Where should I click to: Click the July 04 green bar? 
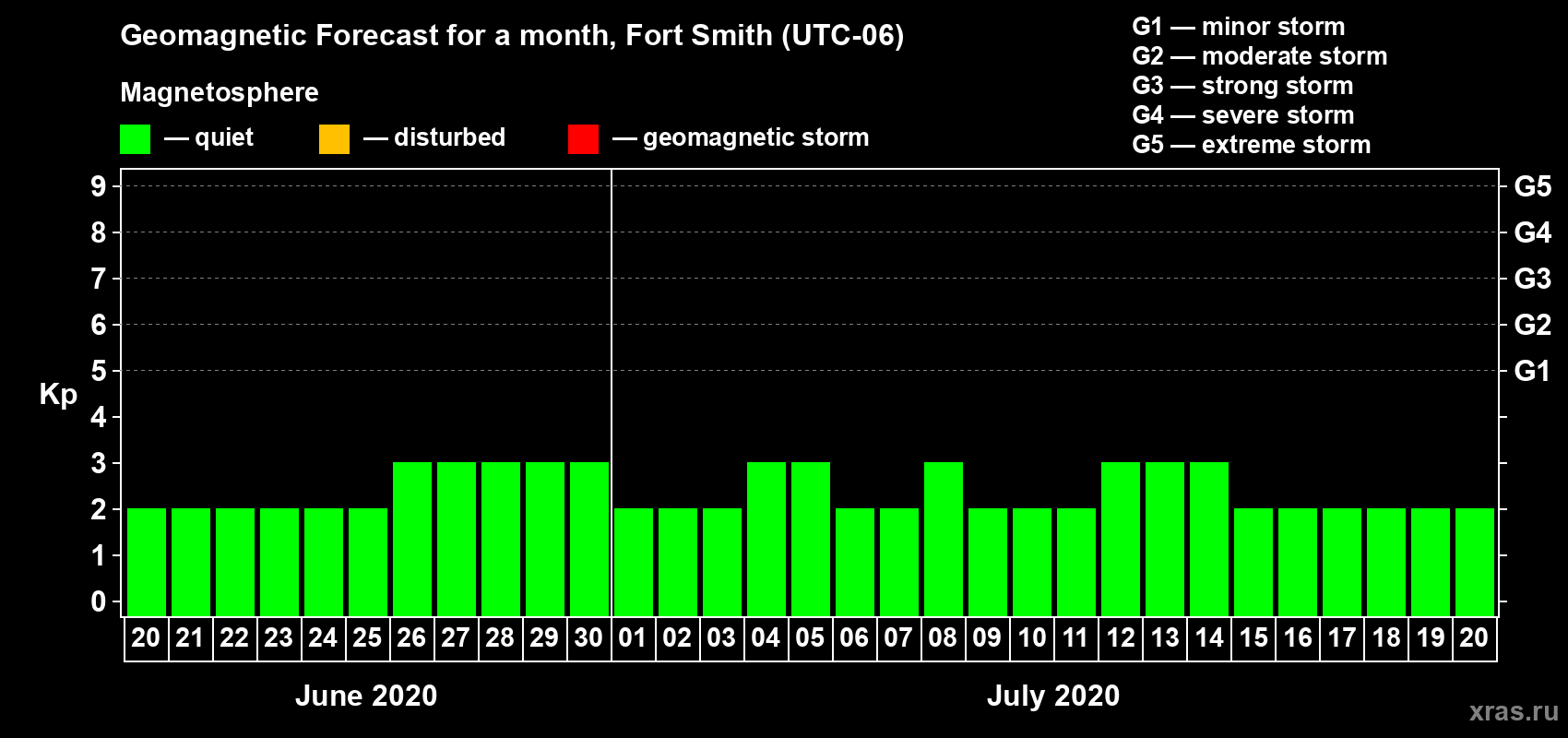[766, 539]
